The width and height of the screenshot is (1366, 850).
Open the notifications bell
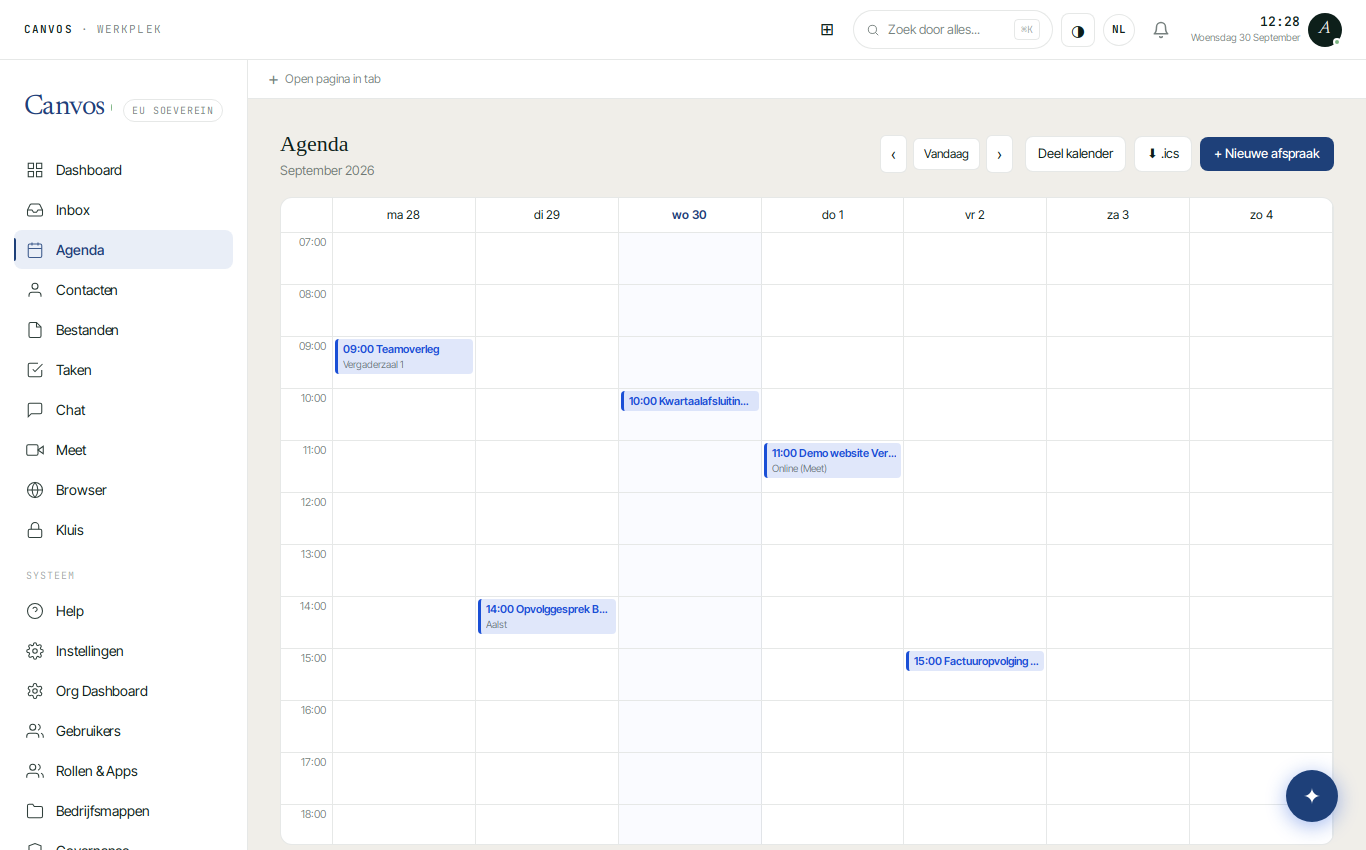pos(1161,30)
